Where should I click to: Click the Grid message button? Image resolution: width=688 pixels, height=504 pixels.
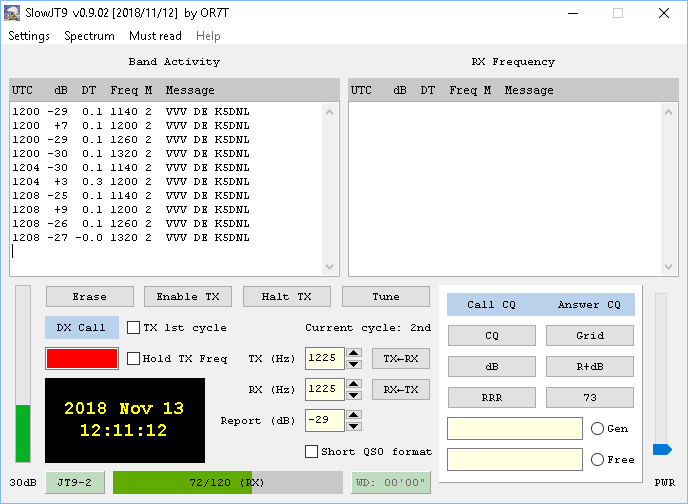point(590,336)
